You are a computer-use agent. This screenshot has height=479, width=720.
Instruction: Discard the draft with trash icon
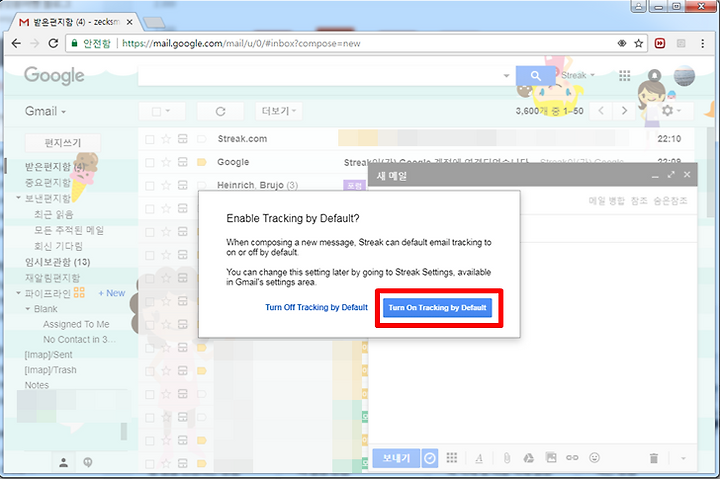(x=654, y=458)
